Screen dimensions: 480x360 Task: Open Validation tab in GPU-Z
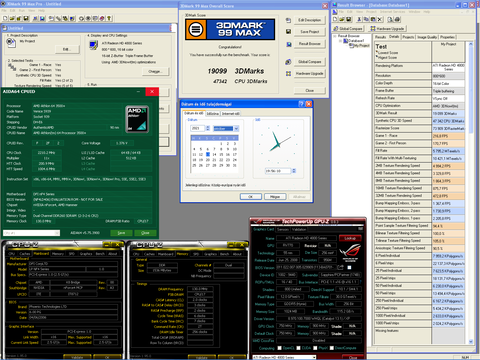[x=299, y=229]
